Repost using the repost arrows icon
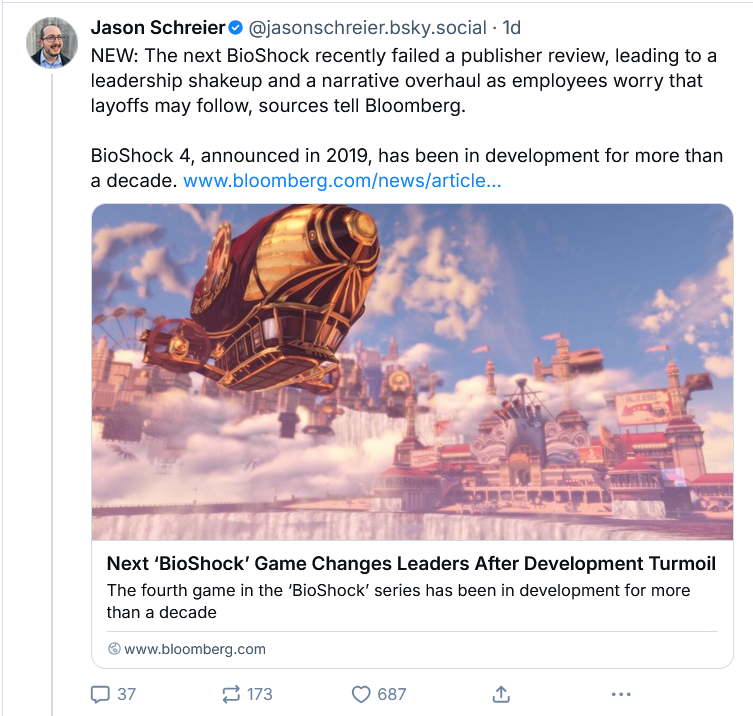Image resolution: width=753 pixels, height=716 pixels. (231, 694)
